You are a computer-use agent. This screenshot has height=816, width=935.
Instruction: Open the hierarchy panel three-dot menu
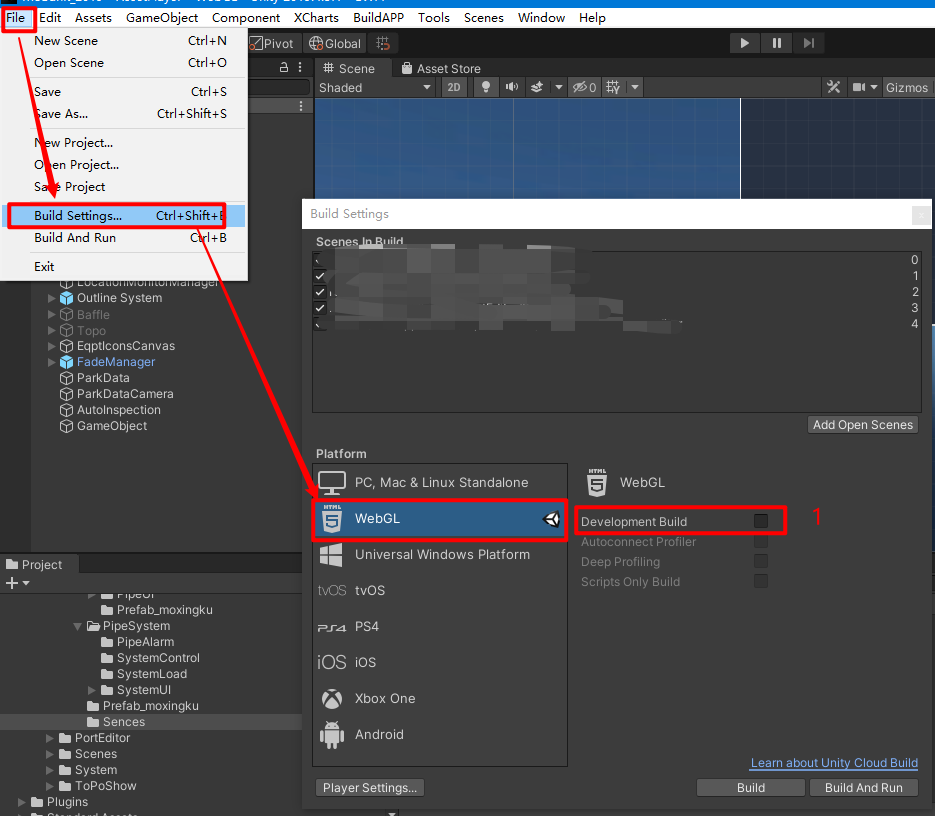pos(300,67)
